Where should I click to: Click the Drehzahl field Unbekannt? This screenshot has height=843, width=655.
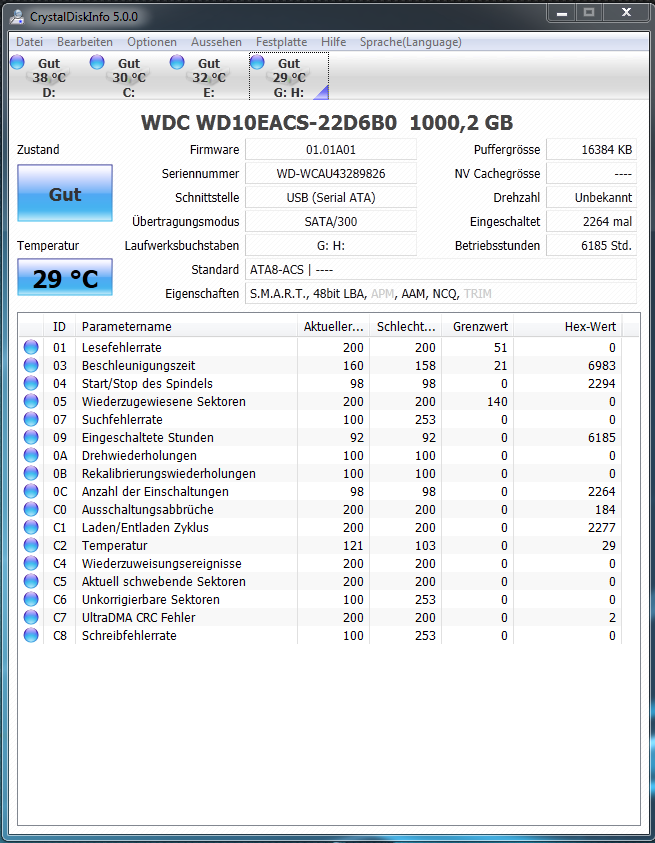592,197
